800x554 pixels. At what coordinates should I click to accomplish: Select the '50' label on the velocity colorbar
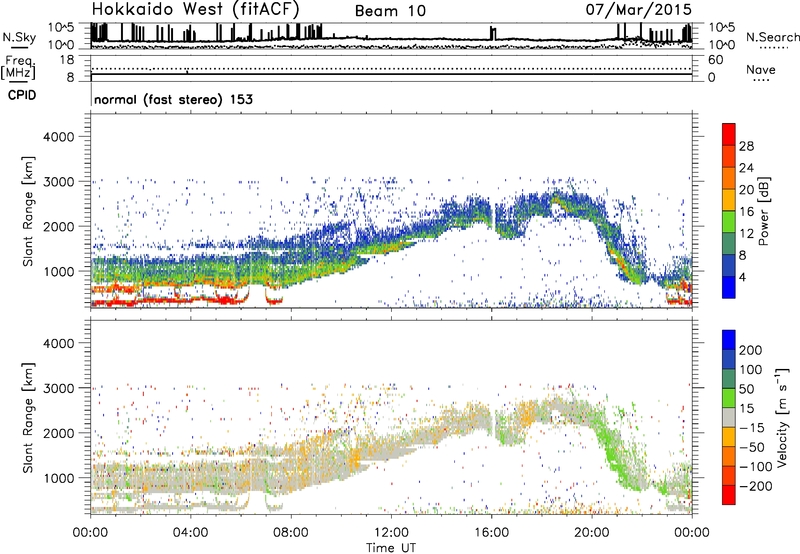tap(746, 389)
